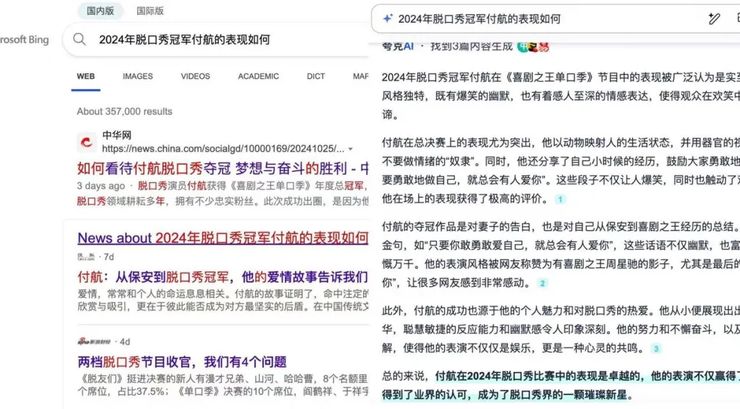Click the Bing search magnifier icon
The width and height of the screenshot is (740, 409).
pos(79,40)
